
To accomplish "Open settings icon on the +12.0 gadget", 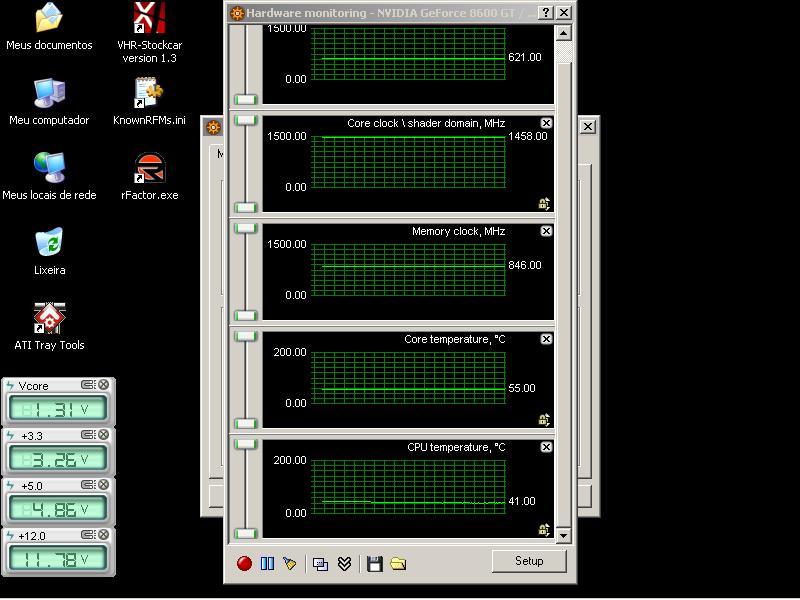I will [88, 535].
